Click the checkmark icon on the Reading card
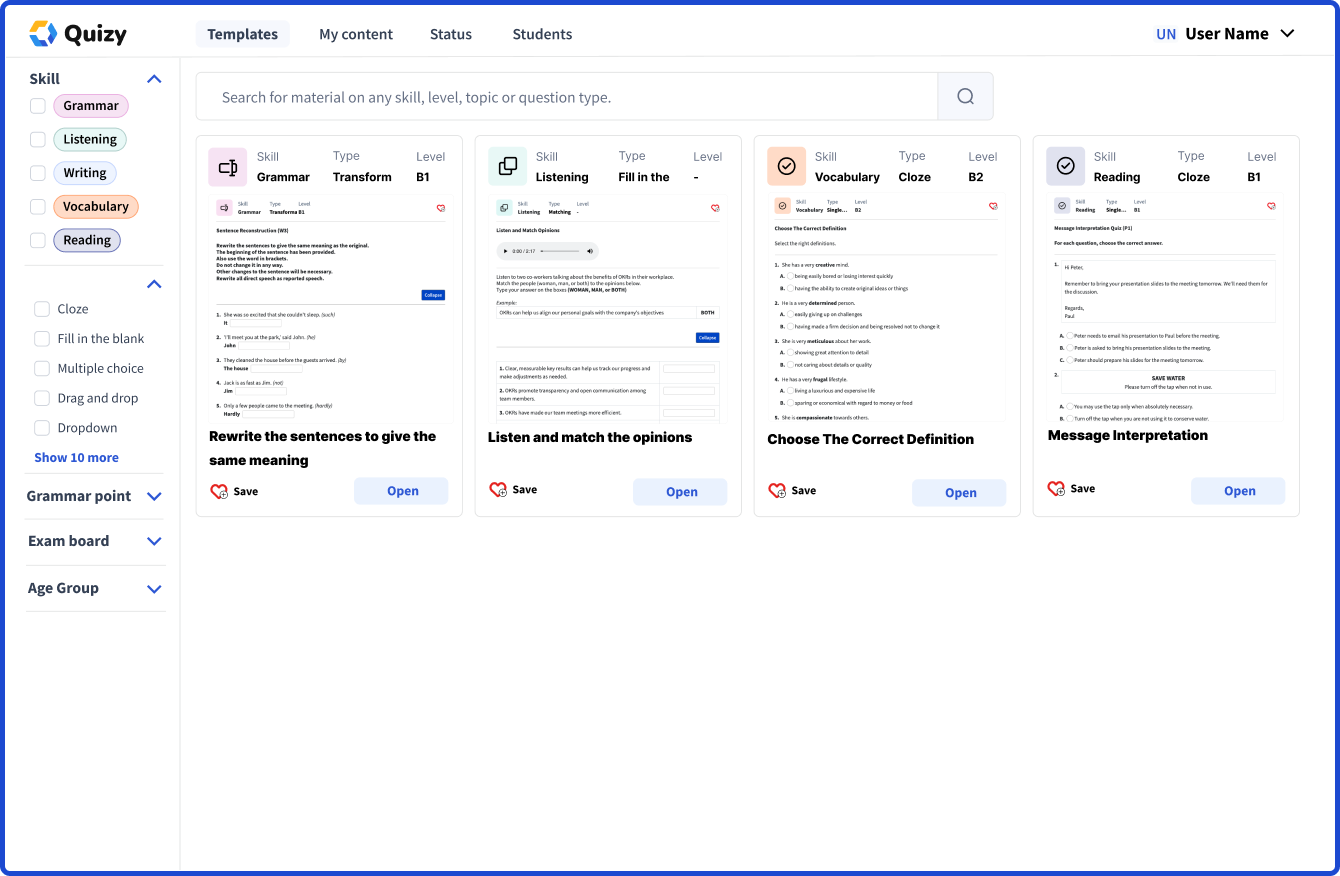 click(x=1065, y=166)
